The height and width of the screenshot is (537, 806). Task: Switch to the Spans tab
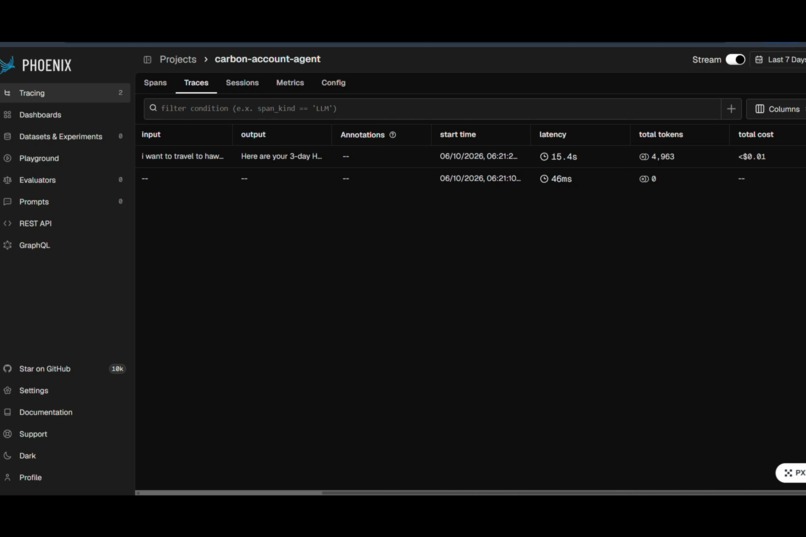click(155, 83)
